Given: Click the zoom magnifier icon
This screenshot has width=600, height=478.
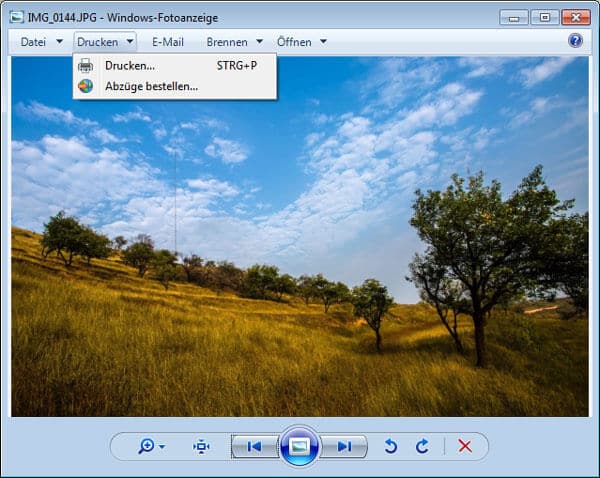Looking at the screenshot, I should point(147,446).
